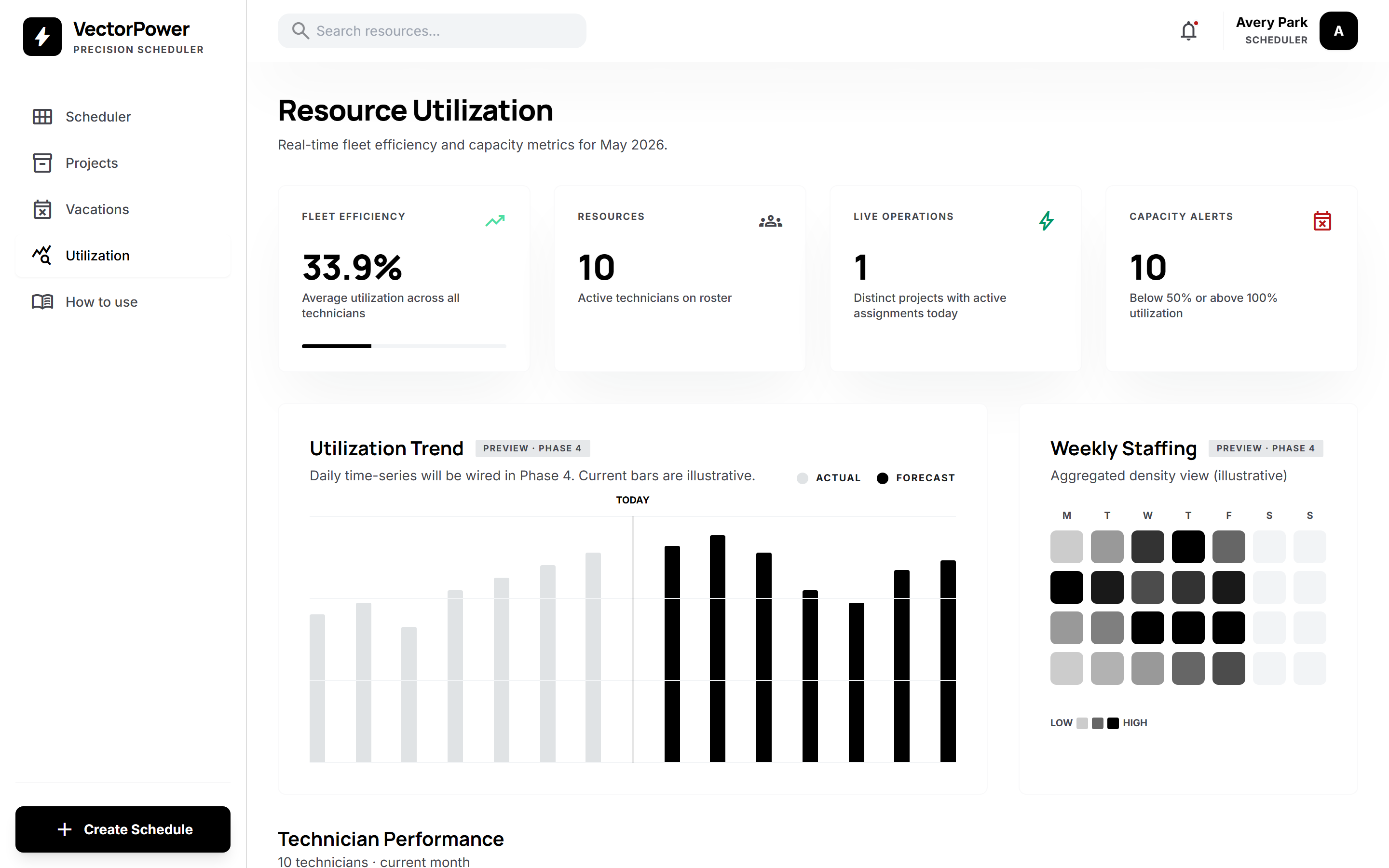Image resolution: width=1389 pixels, height=868 pixels.
Task: Click the TODAY marker on the trend chart
Action: coord(632,500)
